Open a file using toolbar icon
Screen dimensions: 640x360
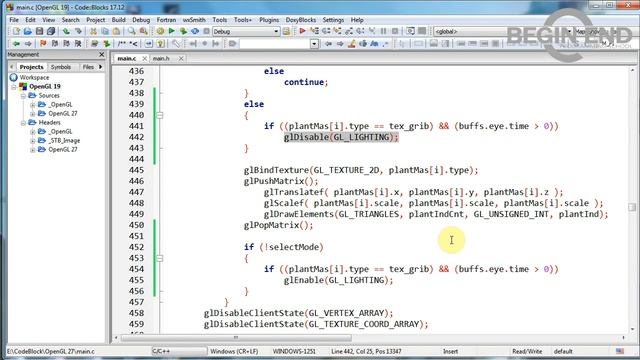click(x=27, y=31)
